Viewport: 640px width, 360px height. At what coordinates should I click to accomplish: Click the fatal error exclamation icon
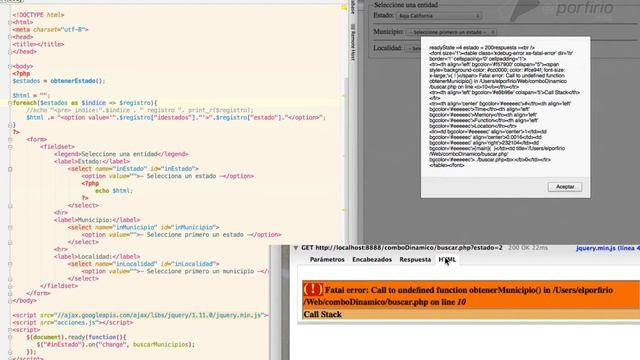pyautogui.click(x=313, y=289)
